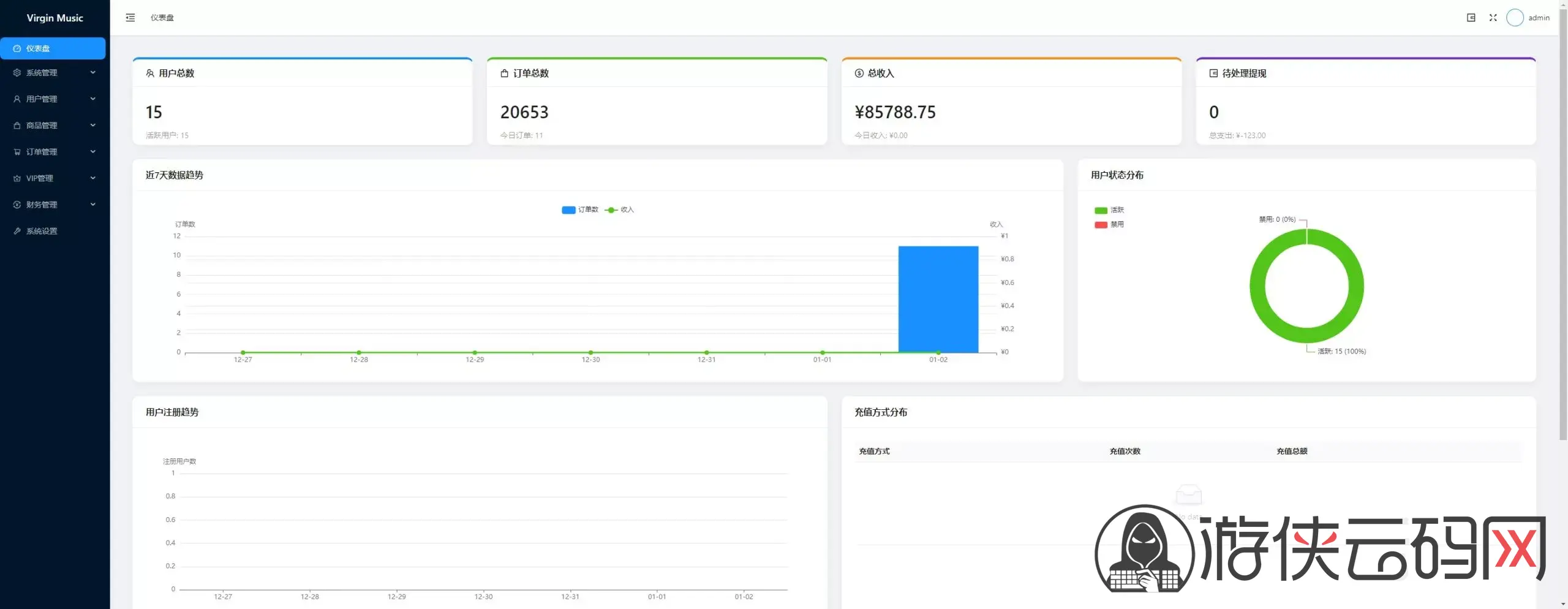Expand the 财务管理 submenu chevron
The image size is (1568, 609).
[x=93, y=205]
